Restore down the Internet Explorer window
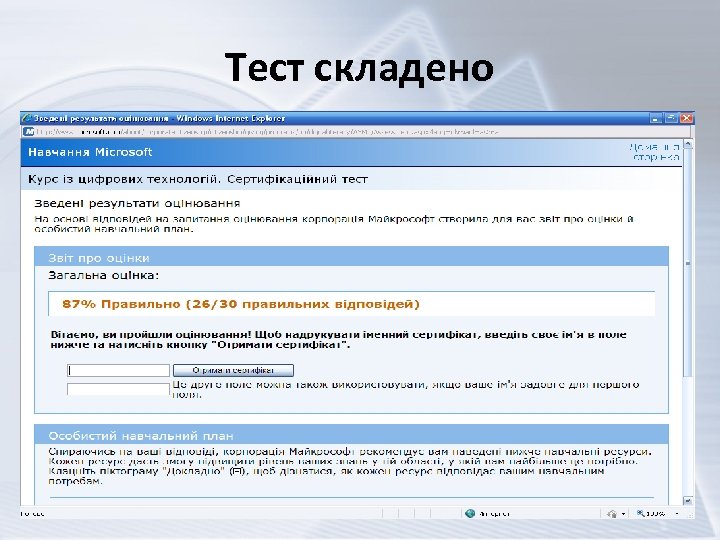 click(671, 118)
